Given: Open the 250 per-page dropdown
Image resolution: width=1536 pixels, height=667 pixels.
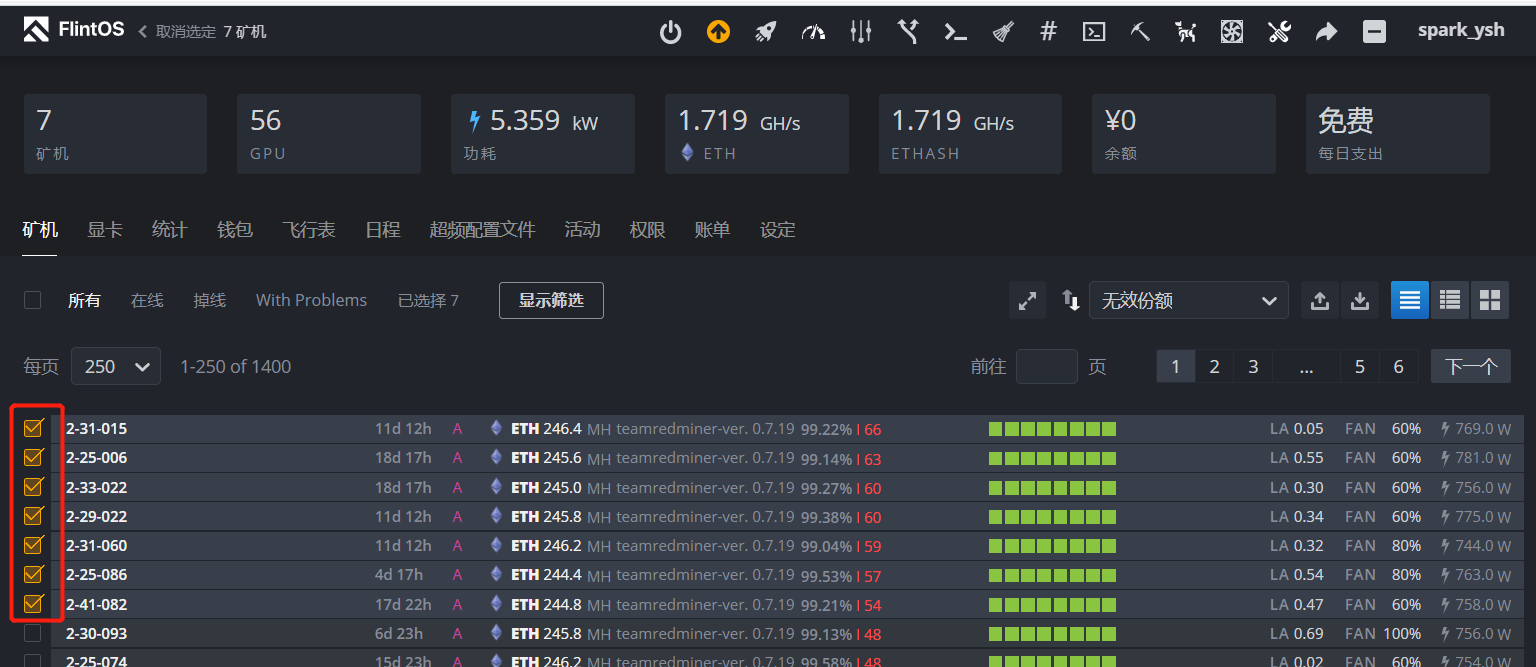Looking at the screenshot, I should (115, 366).
